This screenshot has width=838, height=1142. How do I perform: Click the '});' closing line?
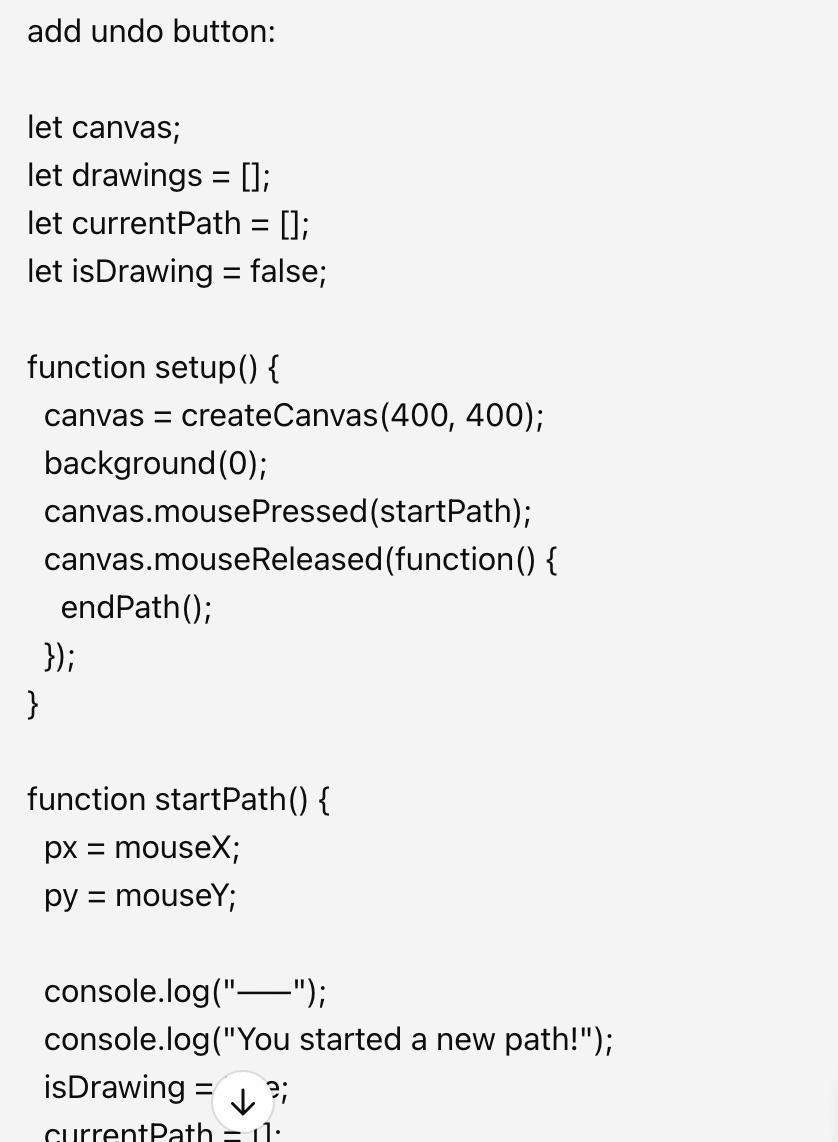(x=59, y=655)
